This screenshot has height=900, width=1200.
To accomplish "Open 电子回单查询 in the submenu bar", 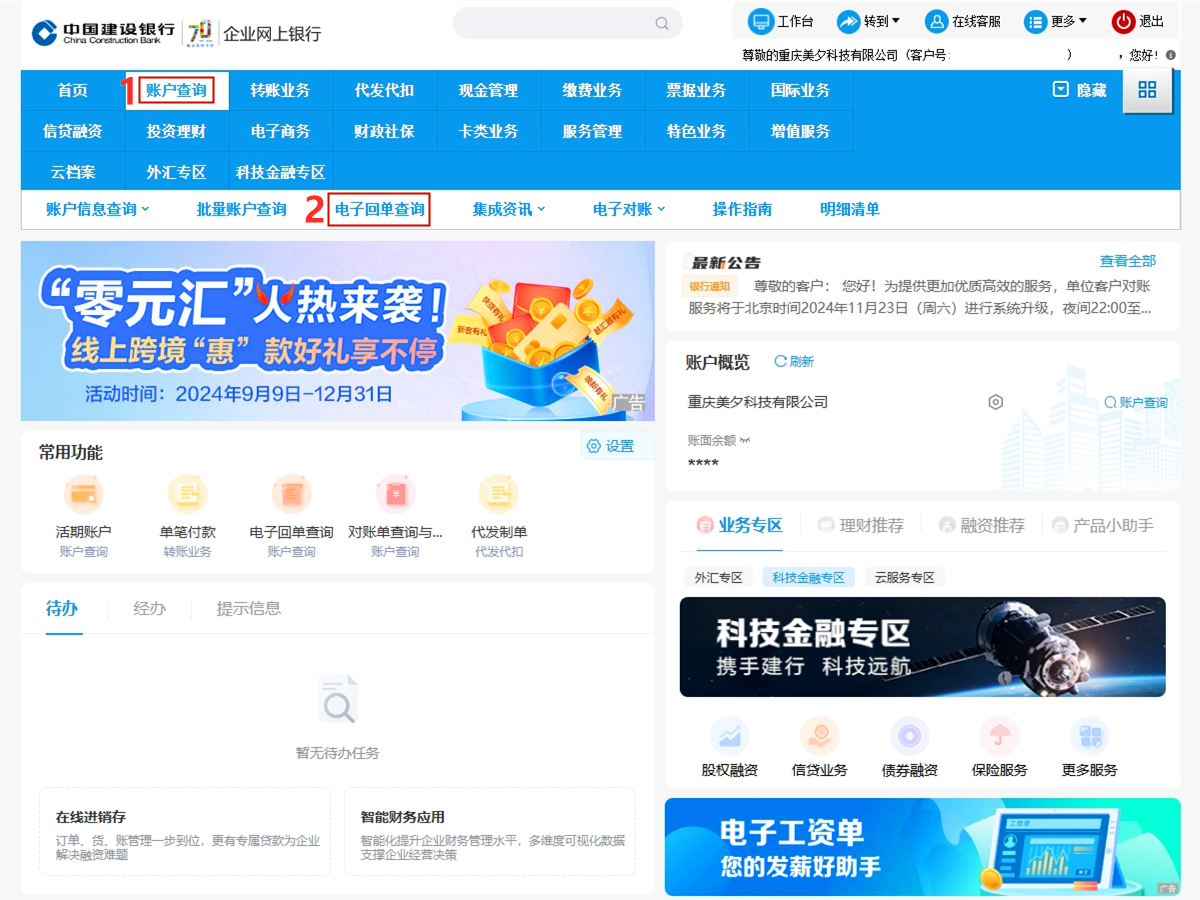I will tap(380, 209).
